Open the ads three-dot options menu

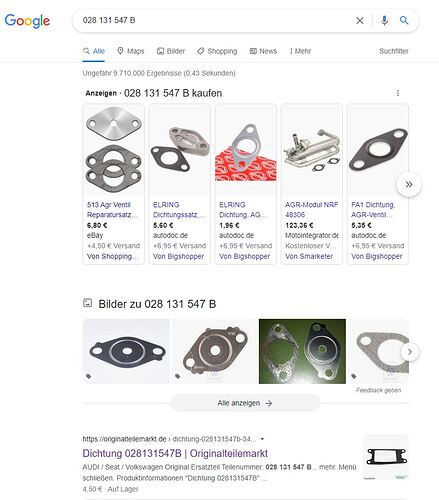(398, 93)
